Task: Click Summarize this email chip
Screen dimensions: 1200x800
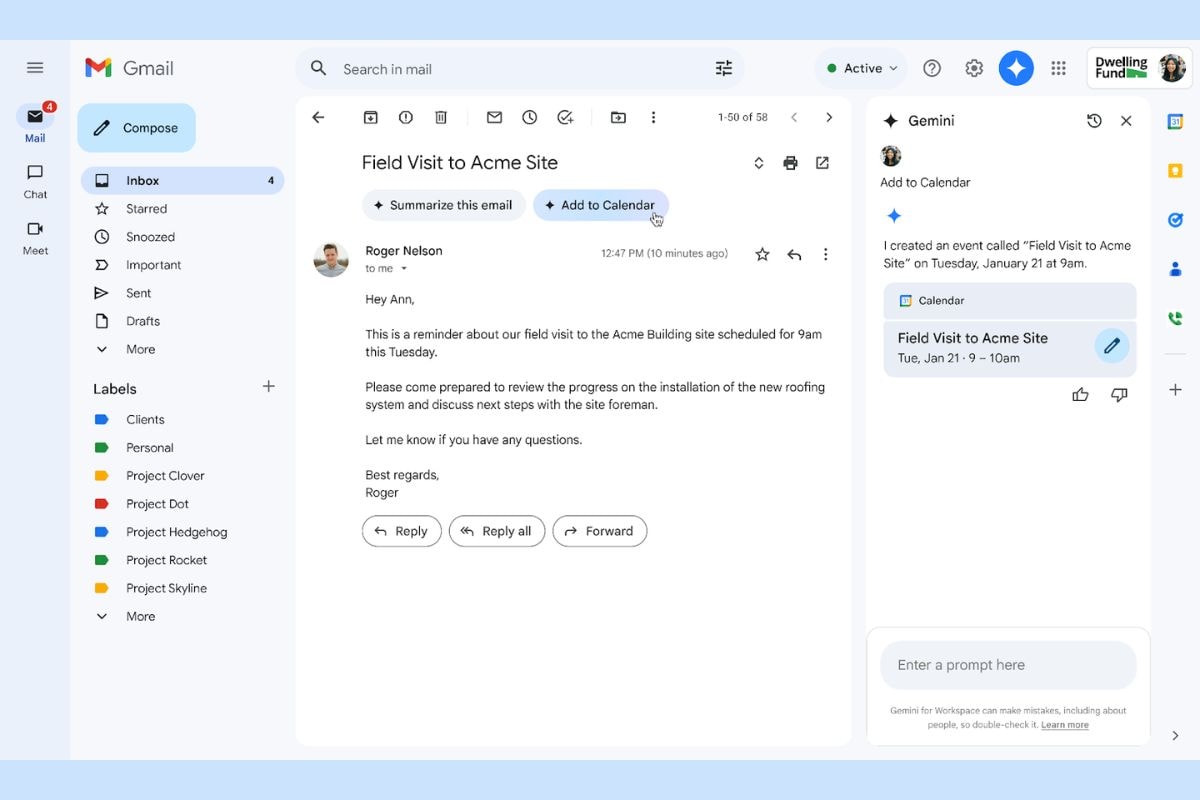Action: 443,205
